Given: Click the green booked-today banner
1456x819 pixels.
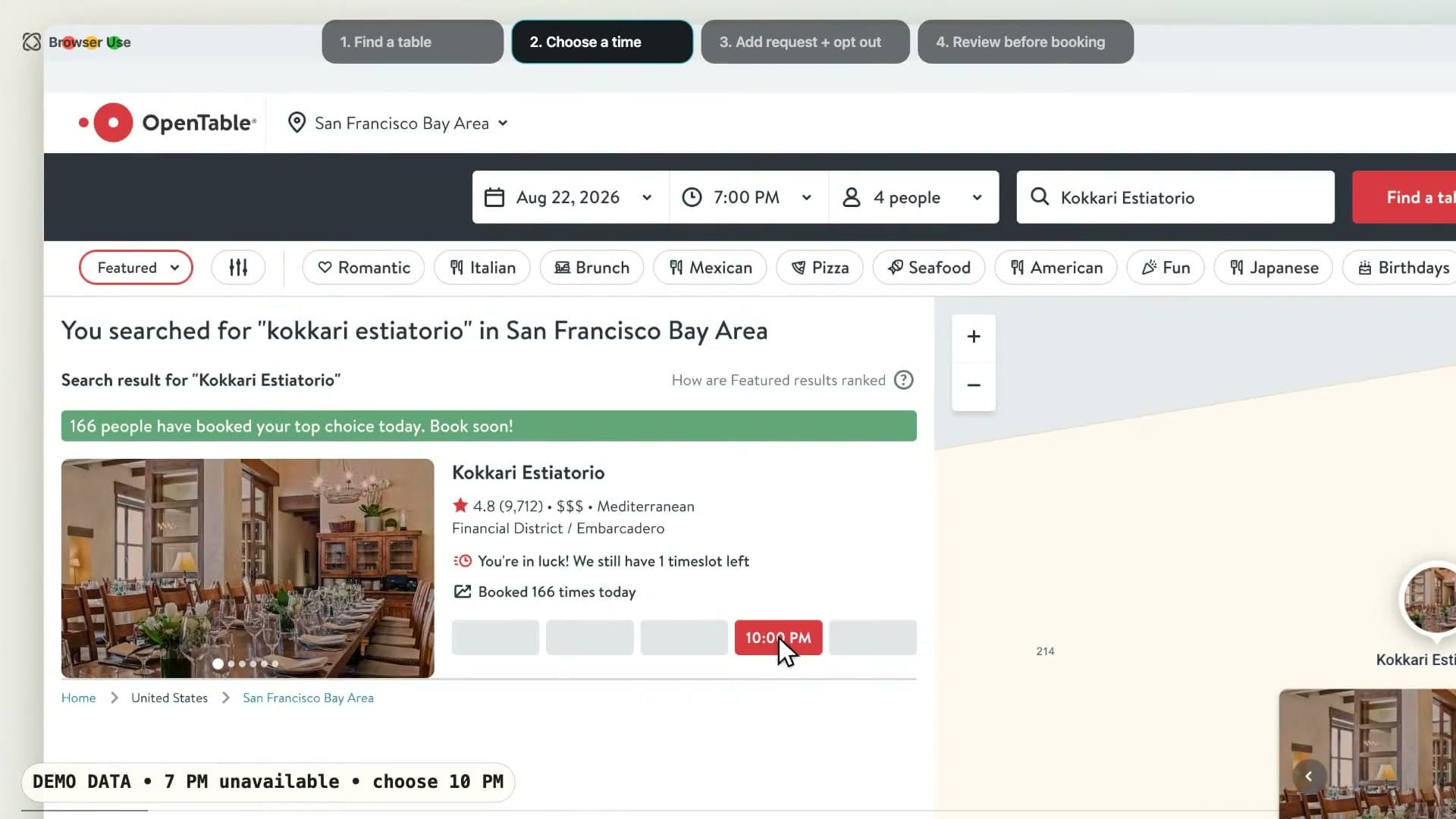Looking at the screenshot, I should (489, 425).
